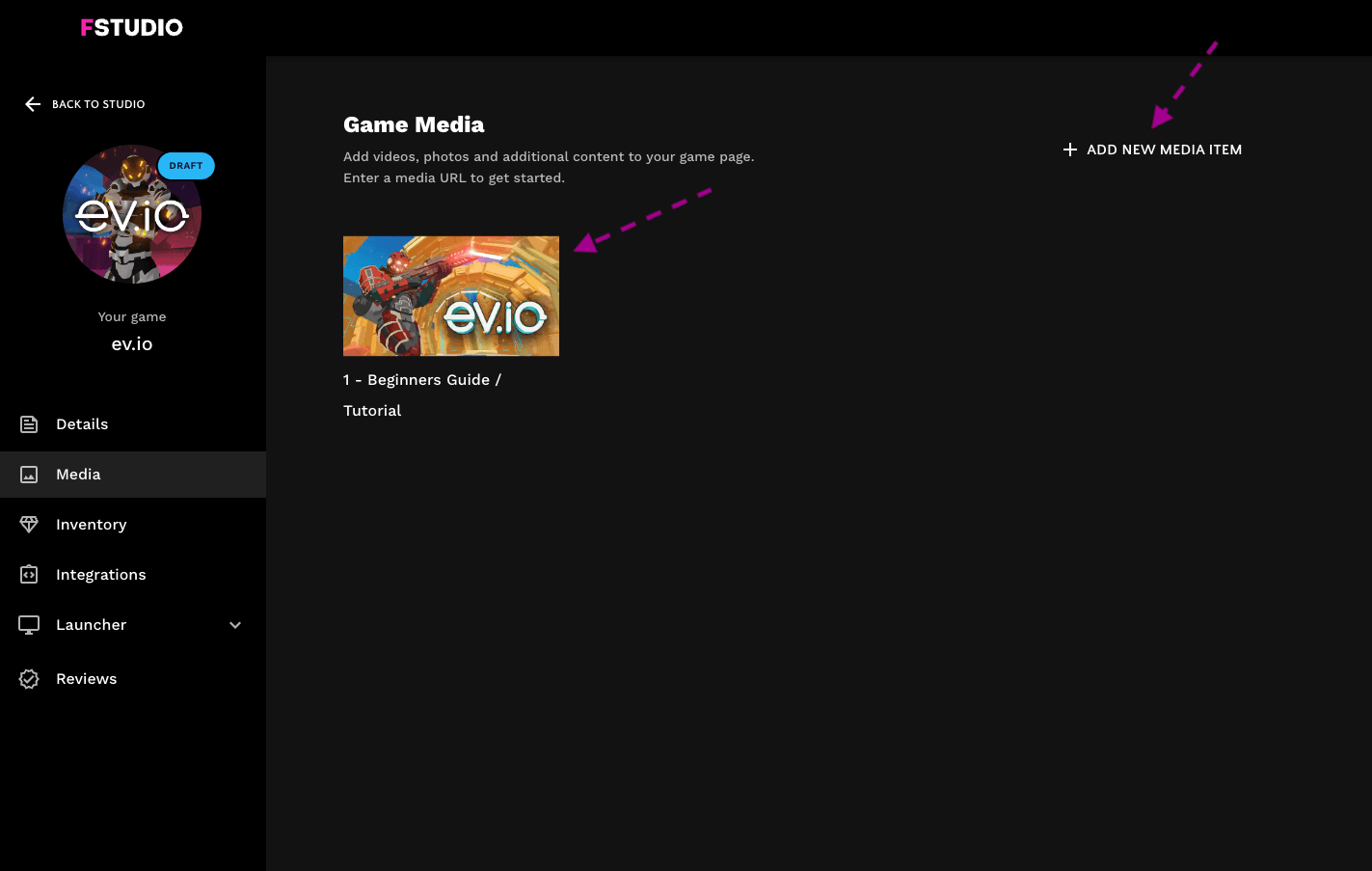Click the plus icon for new media
The image size is (1372, 871).
(x=1069, y=150)
